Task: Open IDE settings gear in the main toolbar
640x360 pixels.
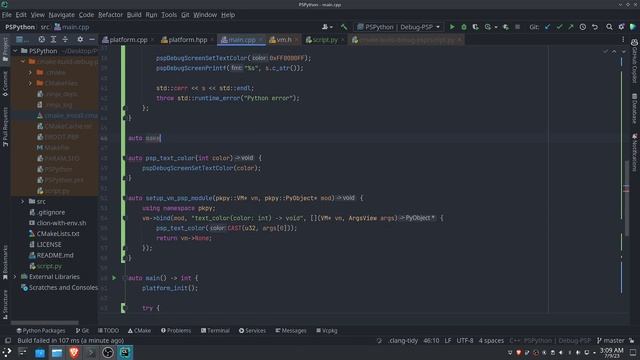Action: (x=621, y=27)
